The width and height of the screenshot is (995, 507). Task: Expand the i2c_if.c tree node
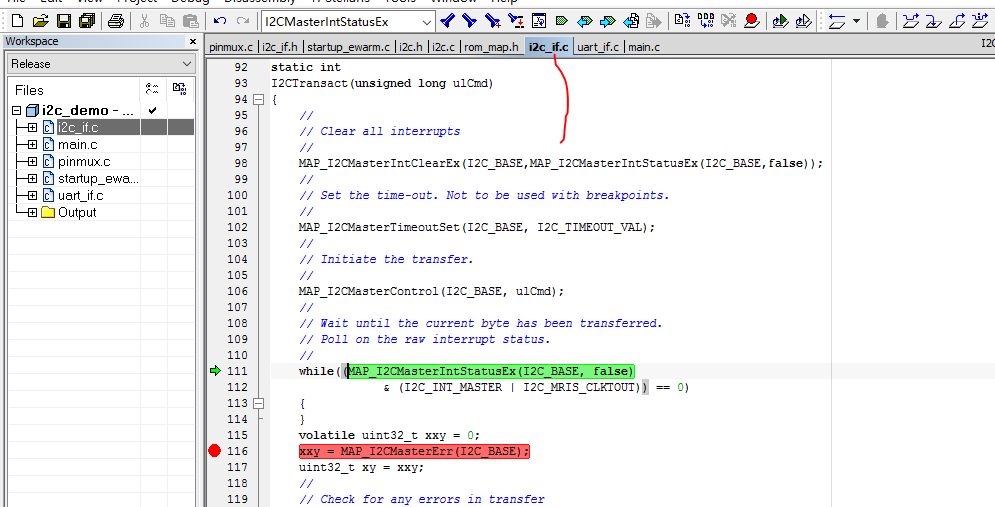(x=32, y=128)
